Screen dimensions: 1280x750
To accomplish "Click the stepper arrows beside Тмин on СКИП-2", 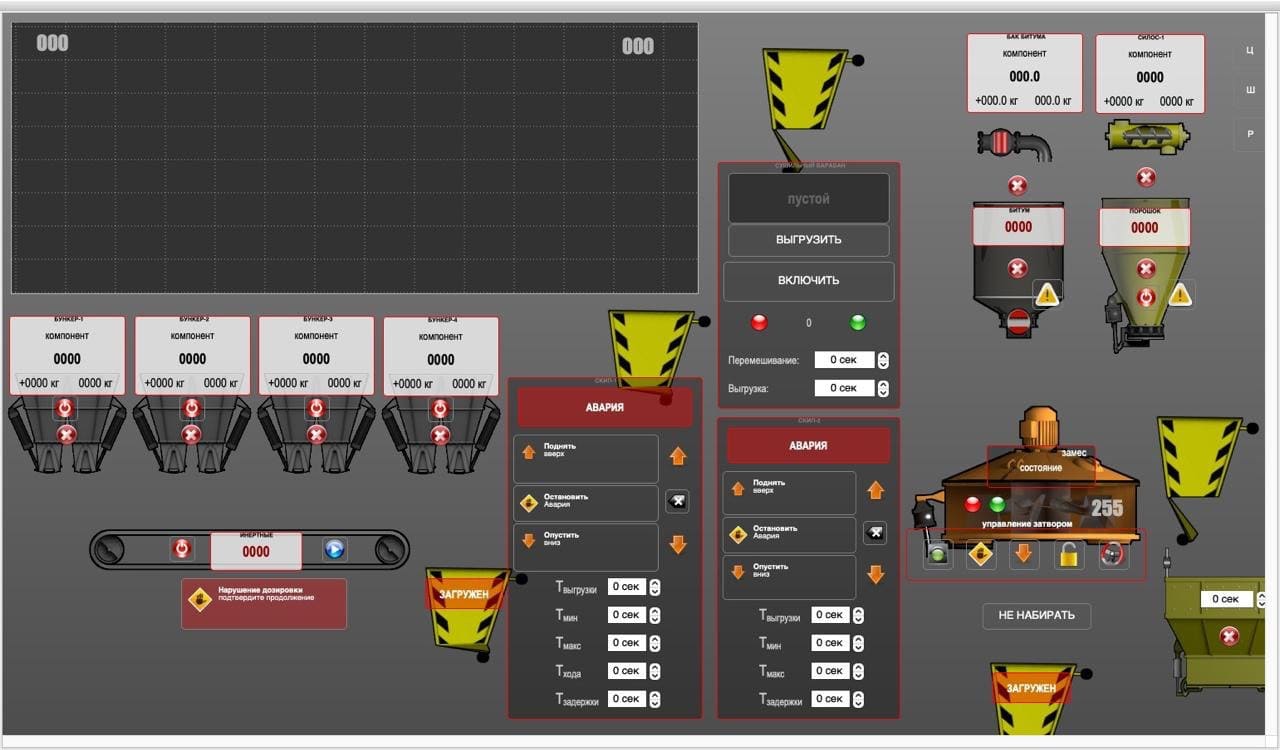I will (x=857, y=643).
